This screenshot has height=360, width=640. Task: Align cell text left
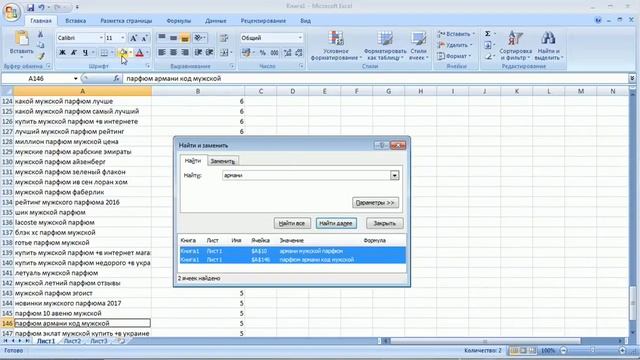[x=162, y=52]
